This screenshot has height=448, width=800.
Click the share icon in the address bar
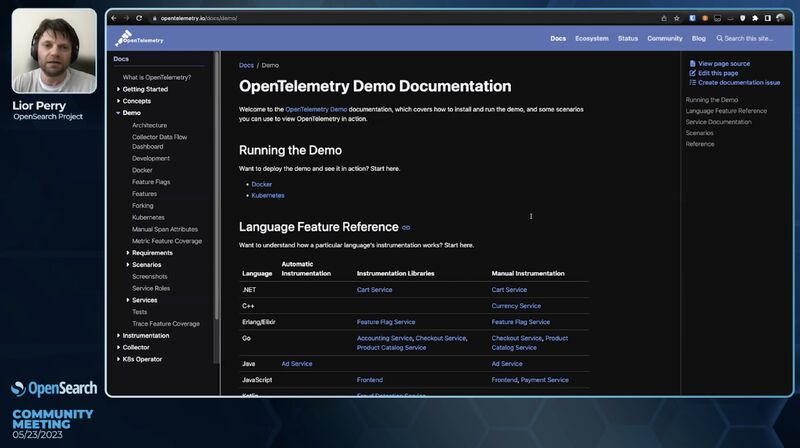click(664, 18)
